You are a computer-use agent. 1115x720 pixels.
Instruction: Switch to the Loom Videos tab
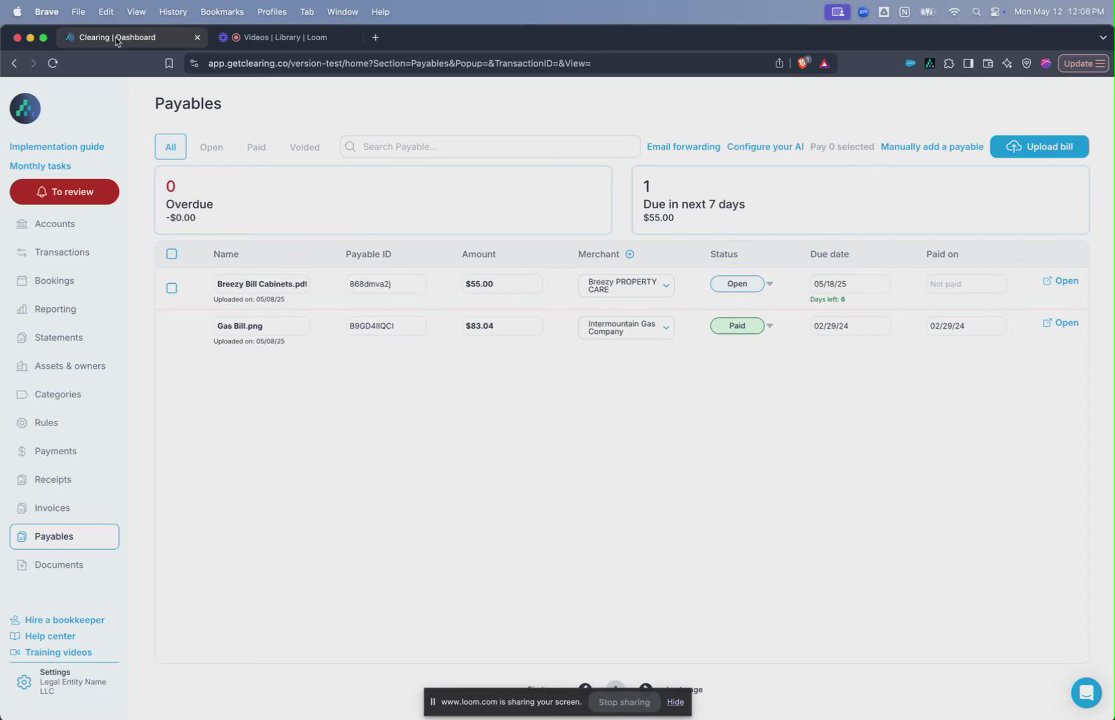click(x=284, y=37)
